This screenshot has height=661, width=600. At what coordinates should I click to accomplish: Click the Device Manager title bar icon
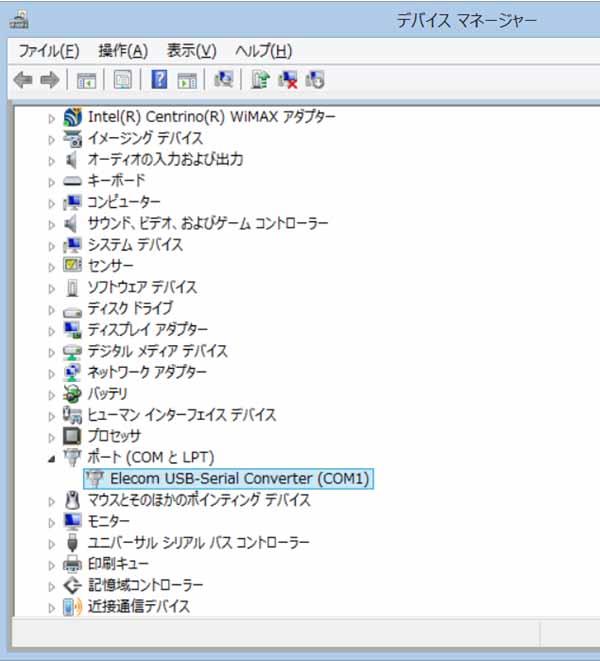click(x=19, y=20)
